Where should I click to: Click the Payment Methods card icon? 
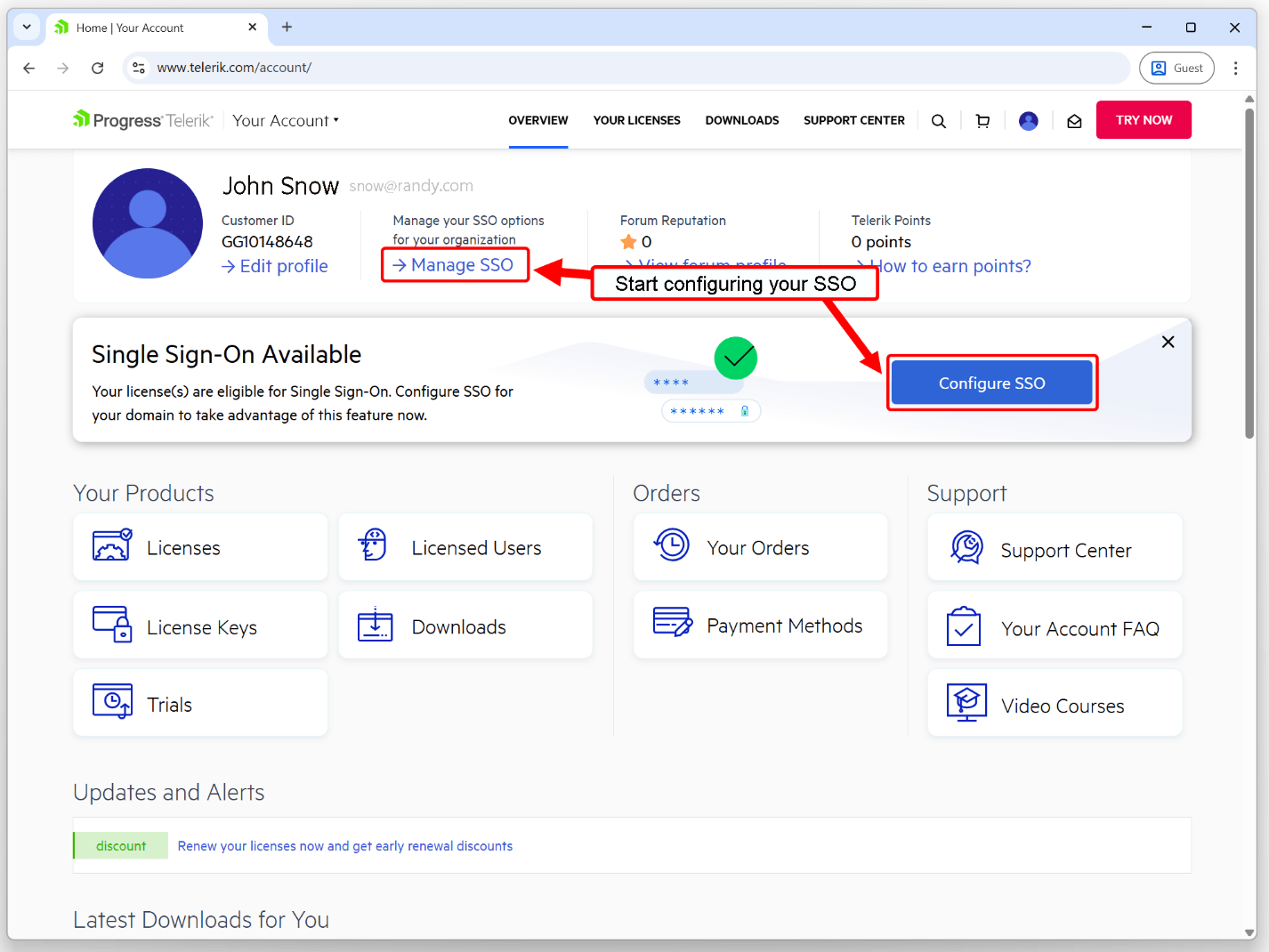(672, 622)
